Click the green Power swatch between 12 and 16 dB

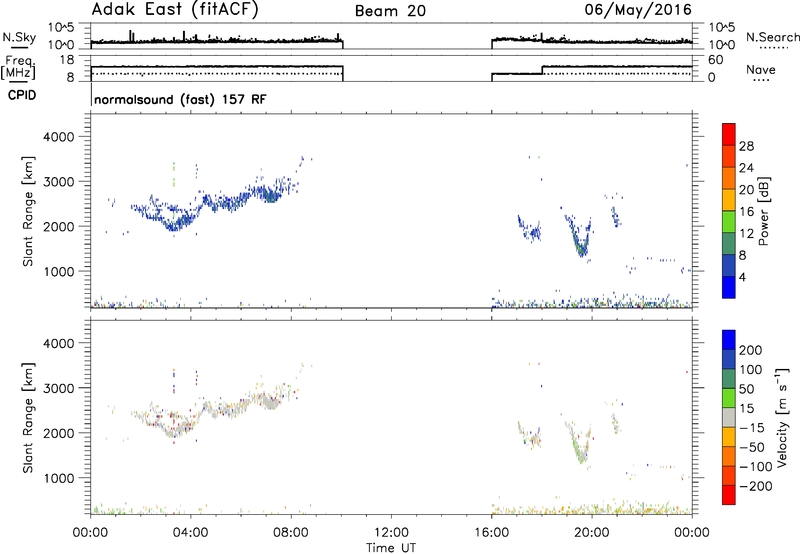[x=729, y=221]
